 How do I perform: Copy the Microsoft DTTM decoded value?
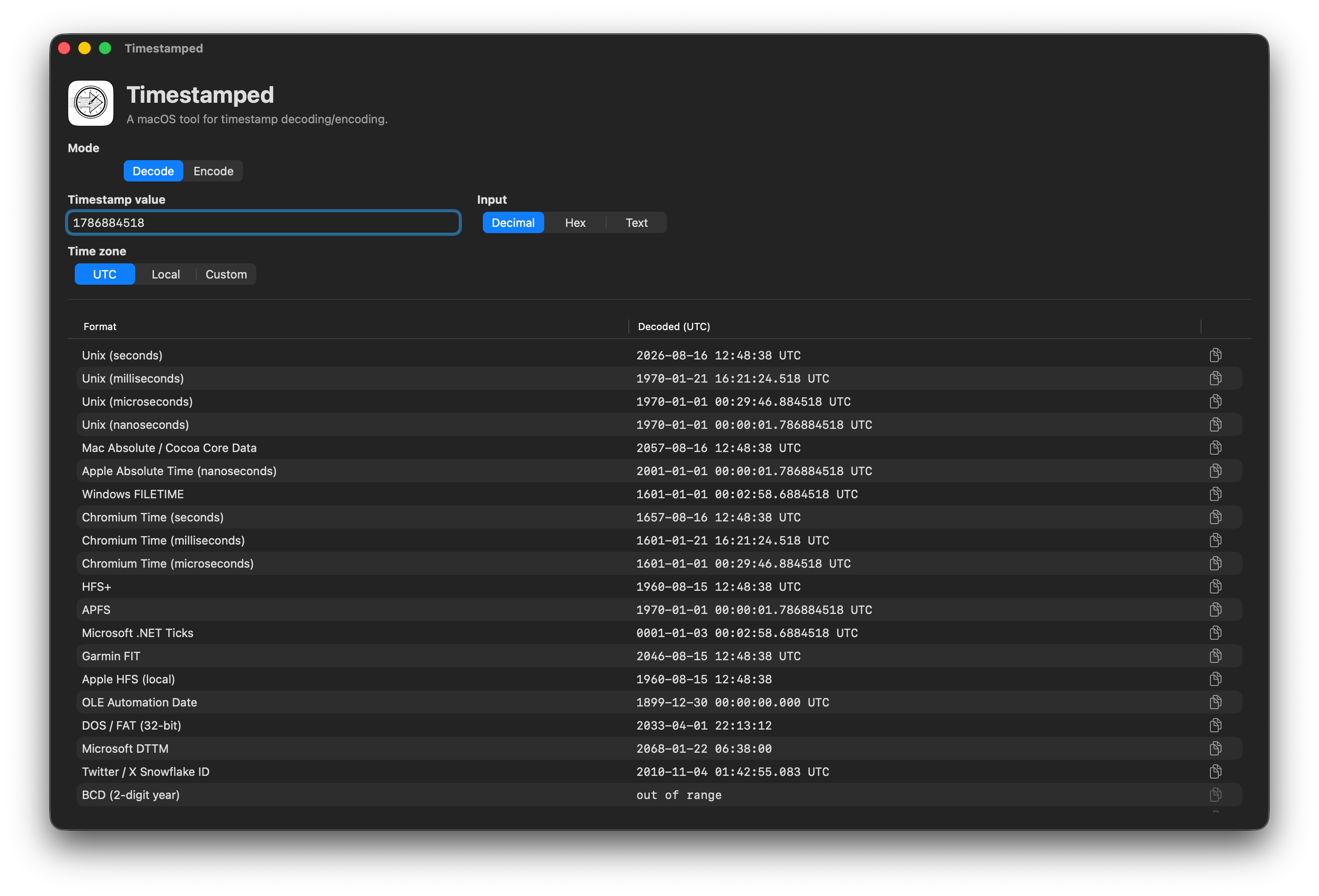click(x=1215, y=748)
